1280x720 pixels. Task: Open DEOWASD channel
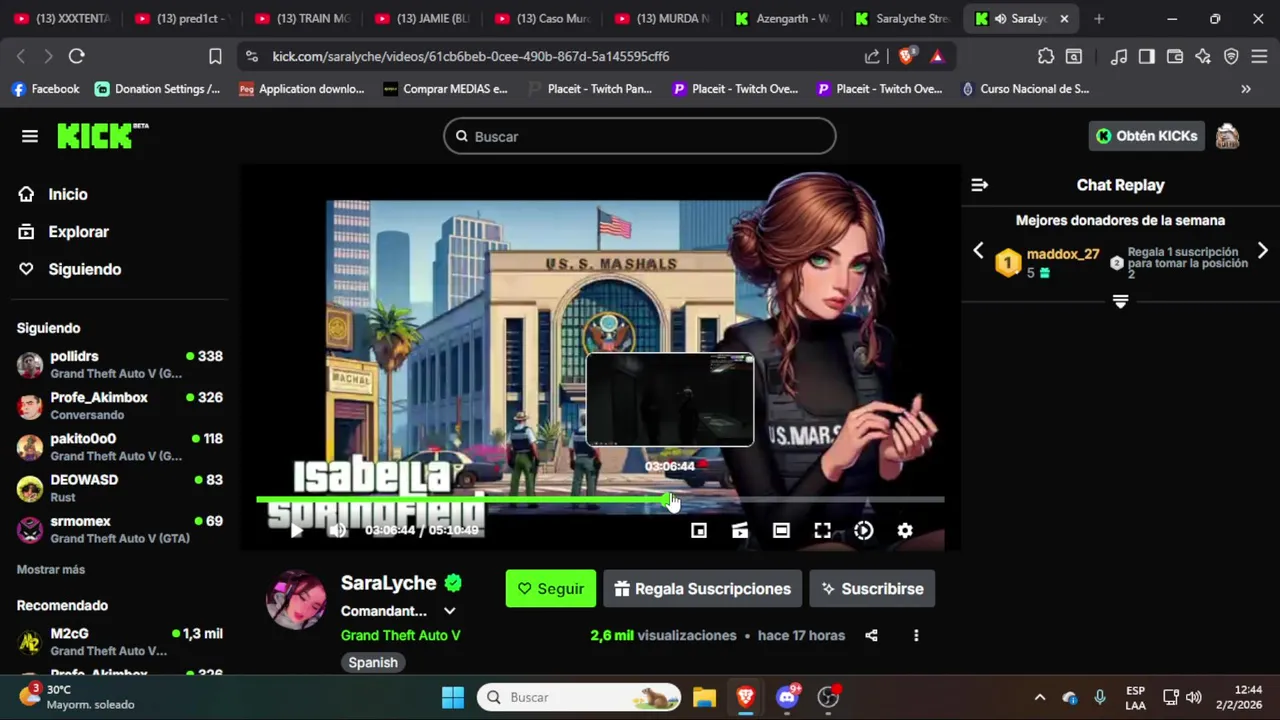pos(120,488)
